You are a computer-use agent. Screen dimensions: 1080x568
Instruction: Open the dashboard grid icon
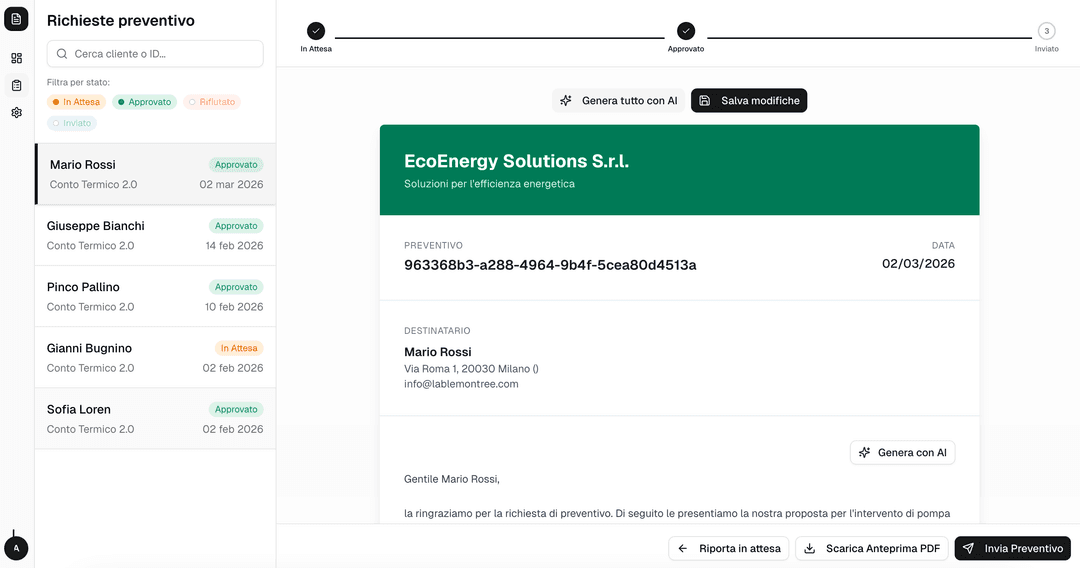17,58
